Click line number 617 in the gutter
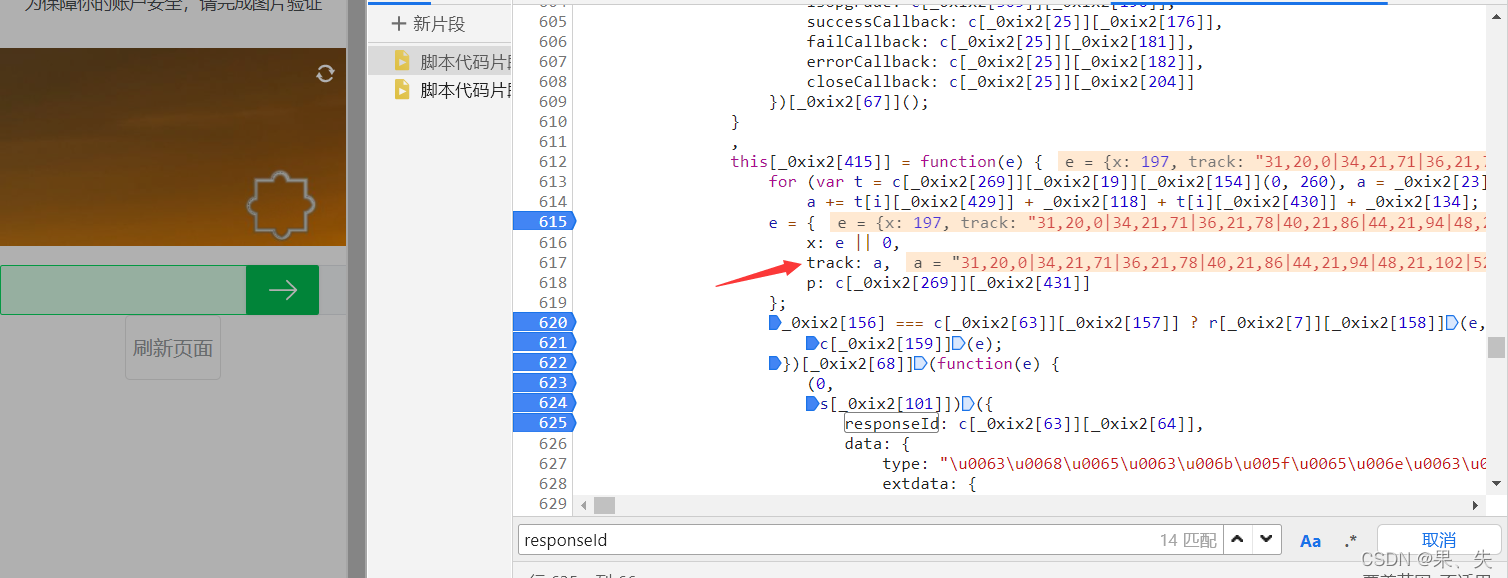The height and width of the screenshot is (578, 1508). tap(552, 262)
